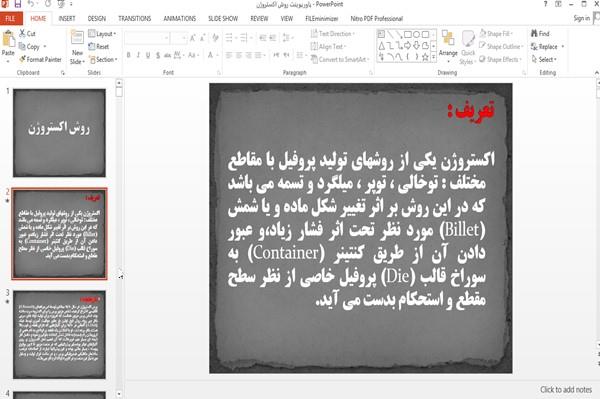Open the Shape Effects dropdown
Image resolution: width=600 pixels, height=399 pixels.
[501, 59]
